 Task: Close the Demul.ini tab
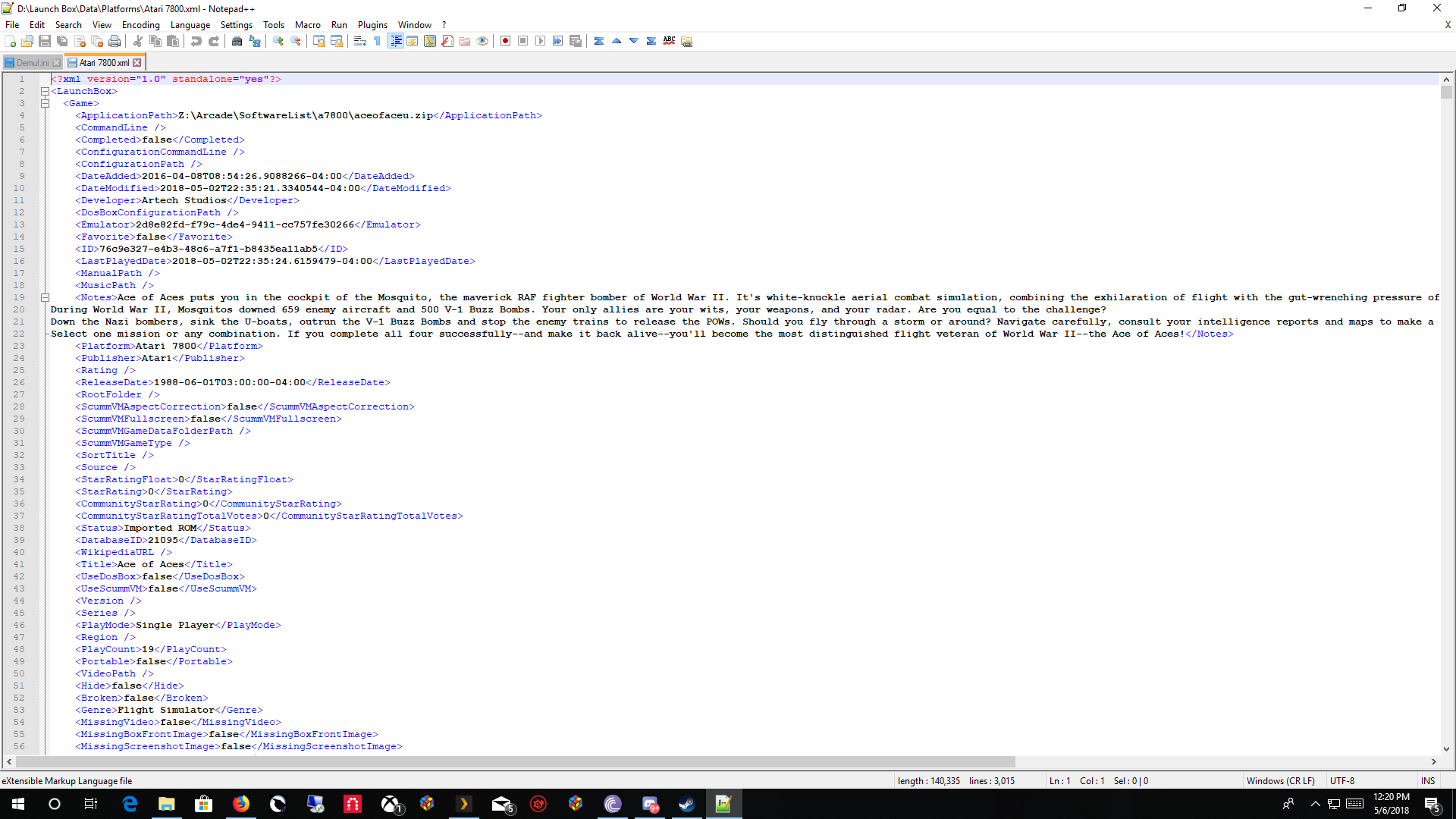pyautogui.click(x=57, y=63)
